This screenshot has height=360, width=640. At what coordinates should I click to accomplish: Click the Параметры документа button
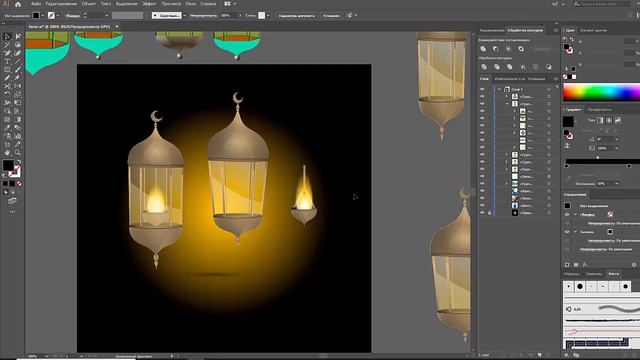[297, 16]
